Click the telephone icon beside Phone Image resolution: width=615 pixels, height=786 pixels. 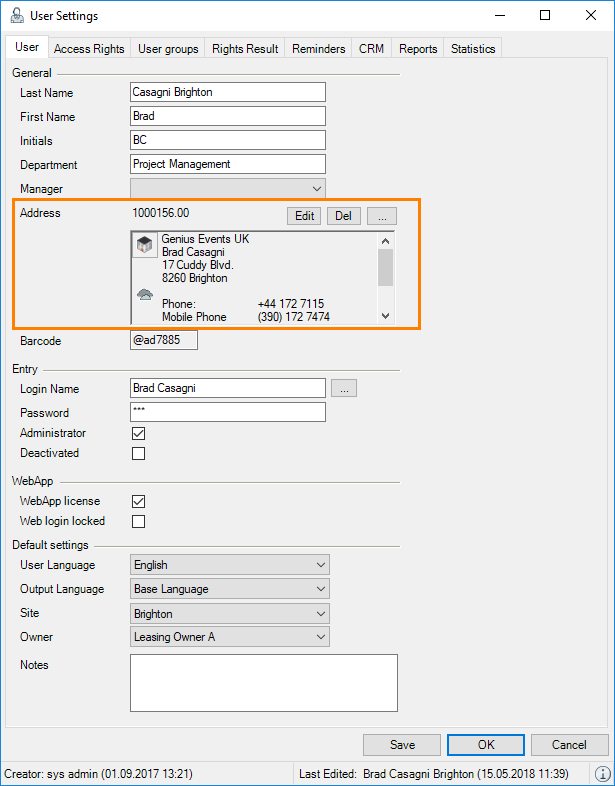pos(145,296)
